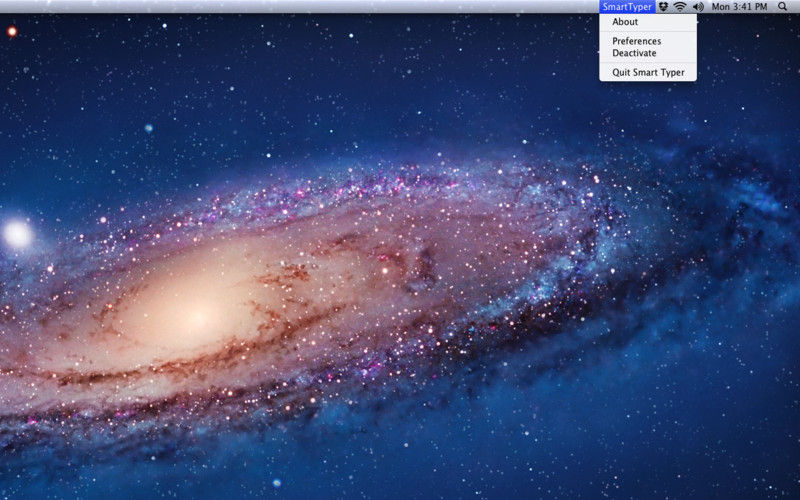The image size is (800, 500).
Task: Click the Mon 3:41 PM clock
Action: tap(739, 7)
